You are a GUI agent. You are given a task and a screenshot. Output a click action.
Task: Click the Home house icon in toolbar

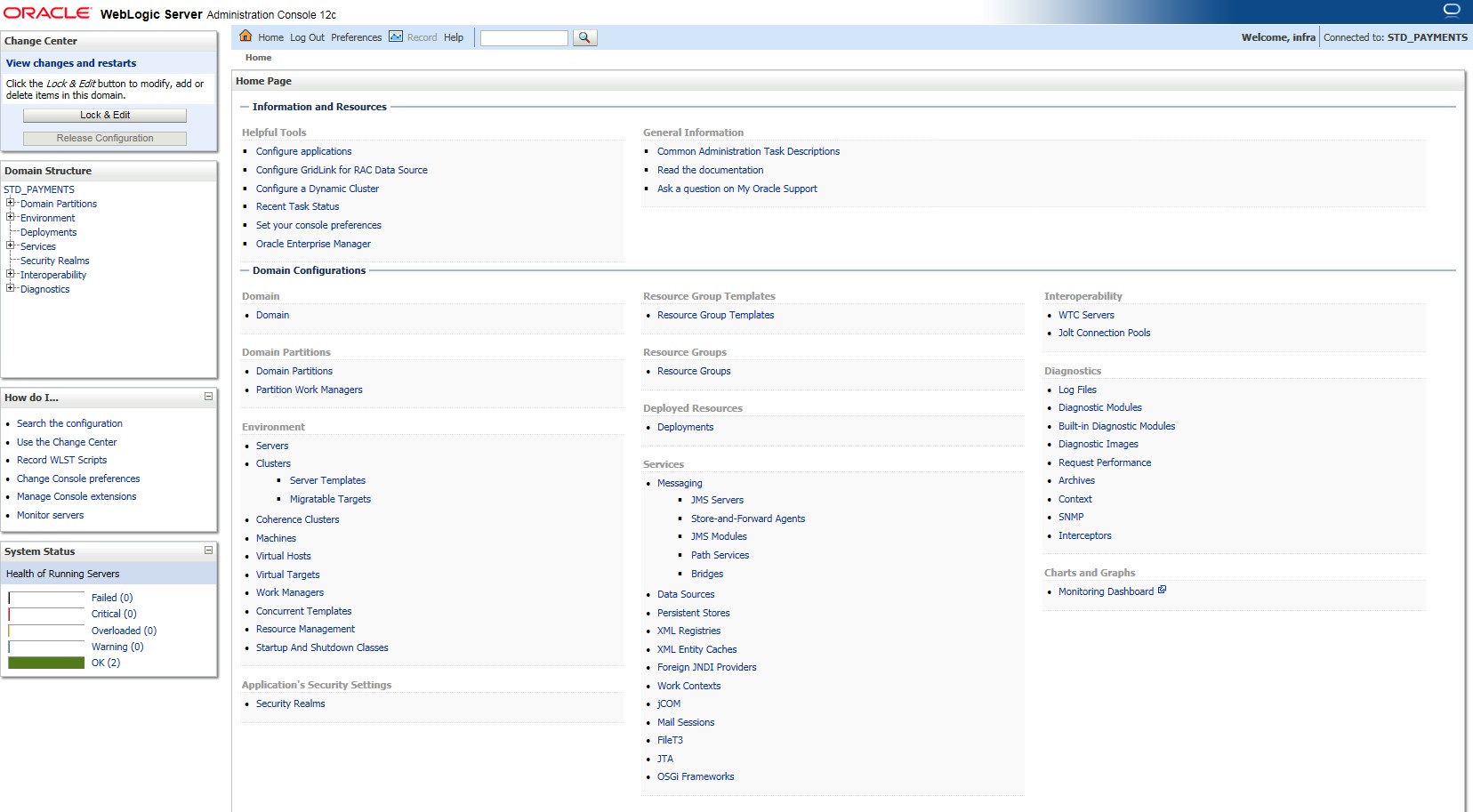245,36
